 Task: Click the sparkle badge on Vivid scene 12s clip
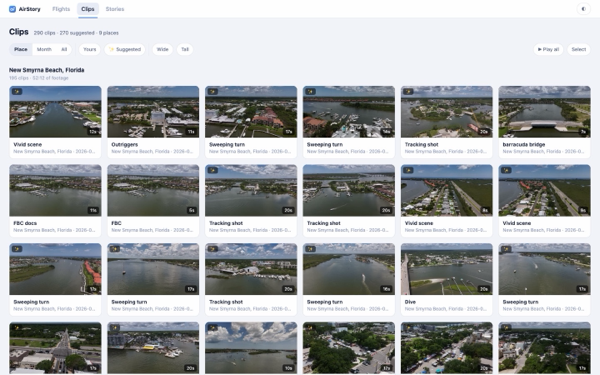click(x=17, y=92)
